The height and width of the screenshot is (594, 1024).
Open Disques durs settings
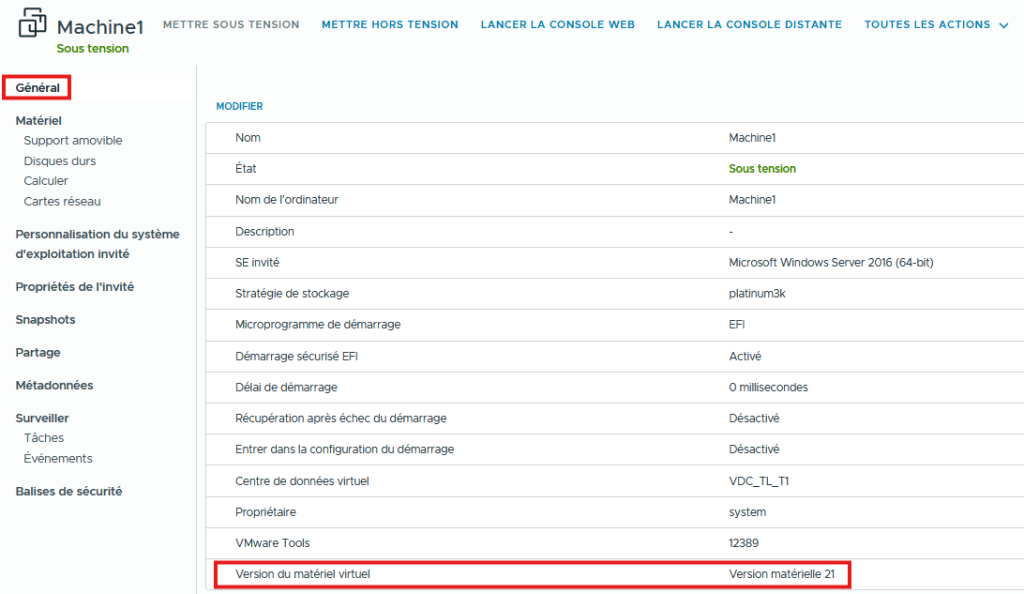(60, 161)
